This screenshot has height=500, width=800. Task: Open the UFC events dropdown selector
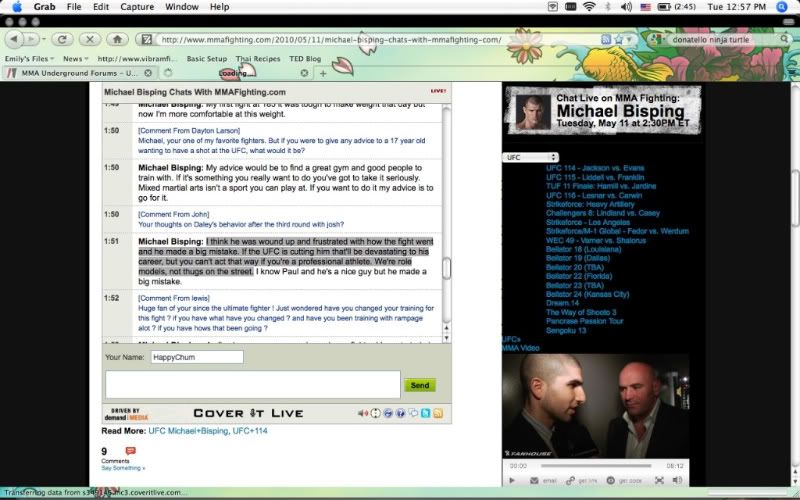(x=530, y=157)
